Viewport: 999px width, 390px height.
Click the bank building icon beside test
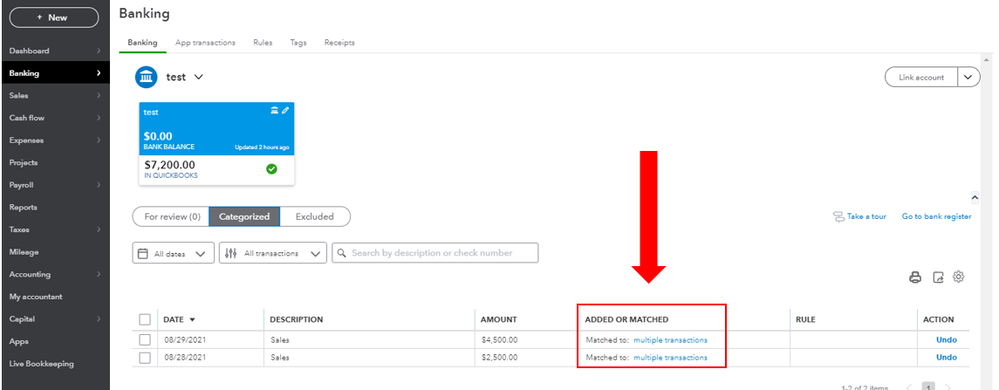146,77
